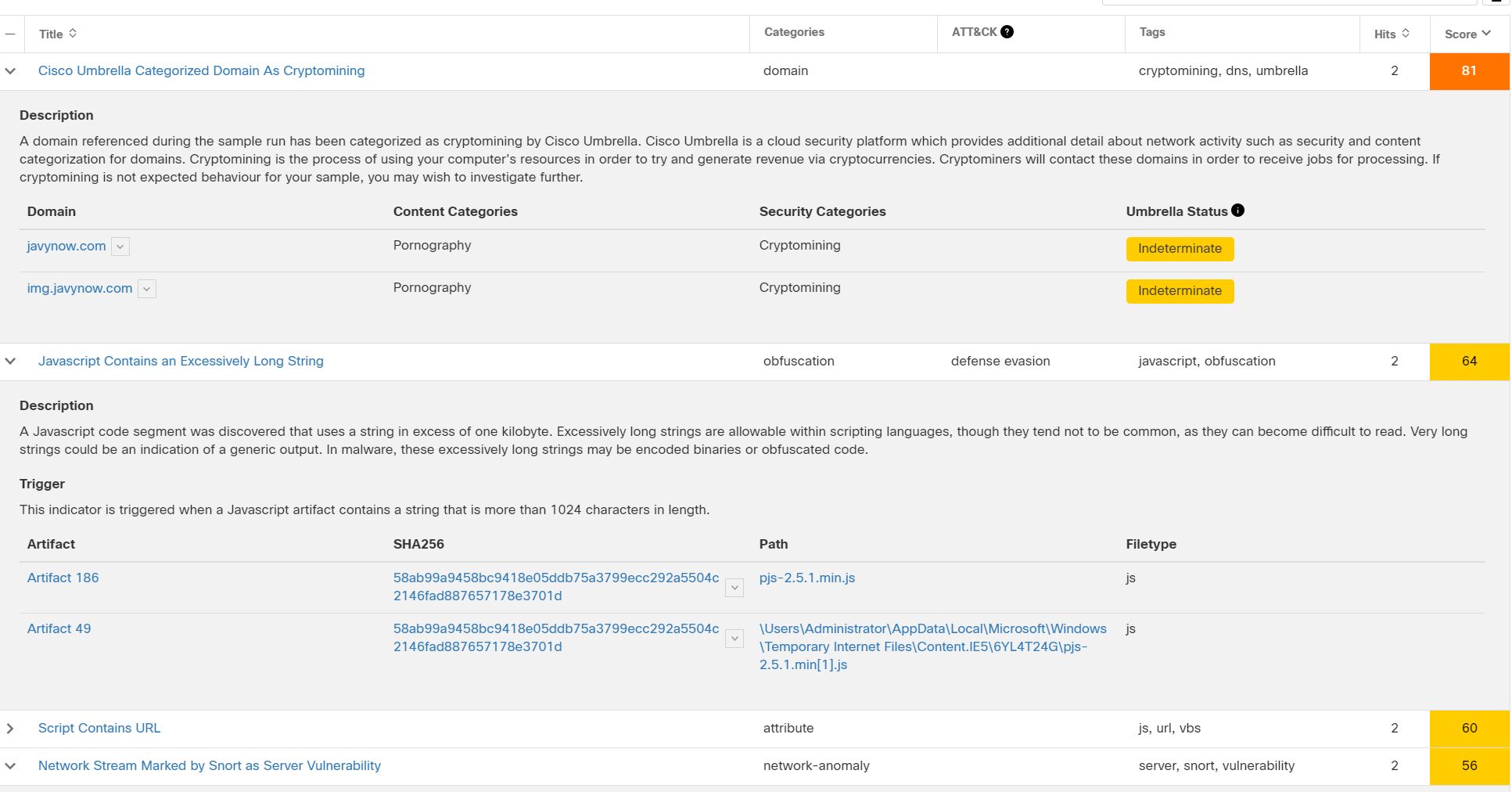
Task: Collapse Javascript Excessively Long String row
Action: coord(10,362)
